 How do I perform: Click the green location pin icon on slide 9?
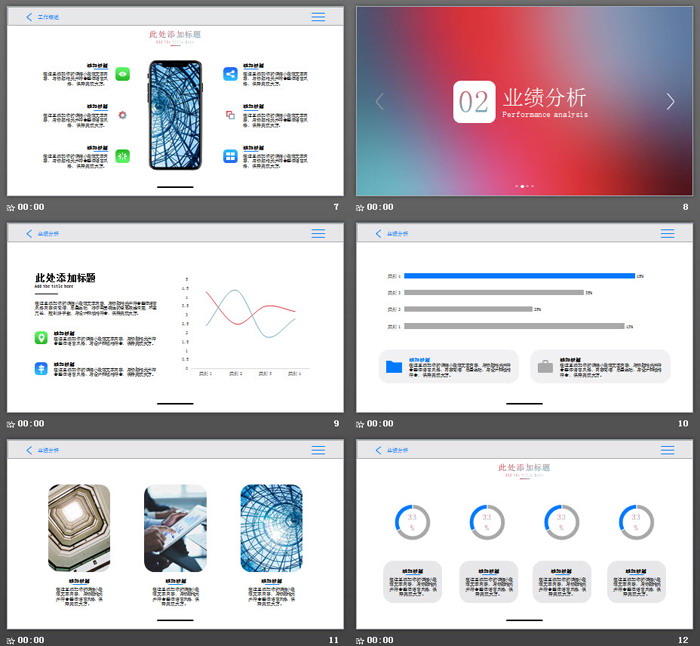click(41, 339)
